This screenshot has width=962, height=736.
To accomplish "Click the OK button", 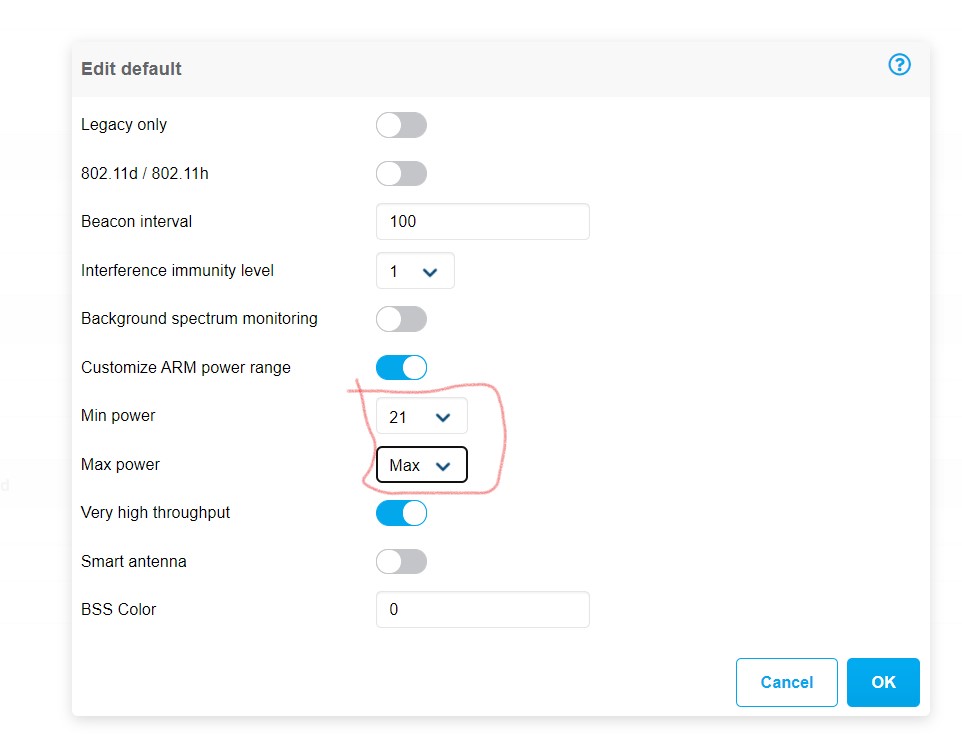I will 883,682.
